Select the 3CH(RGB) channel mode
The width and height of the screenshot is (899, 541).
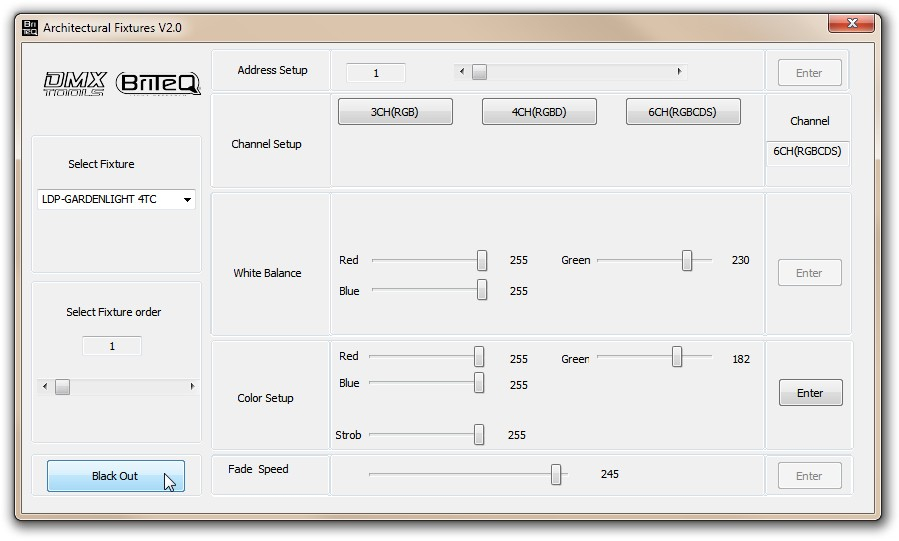pos(395,112)
